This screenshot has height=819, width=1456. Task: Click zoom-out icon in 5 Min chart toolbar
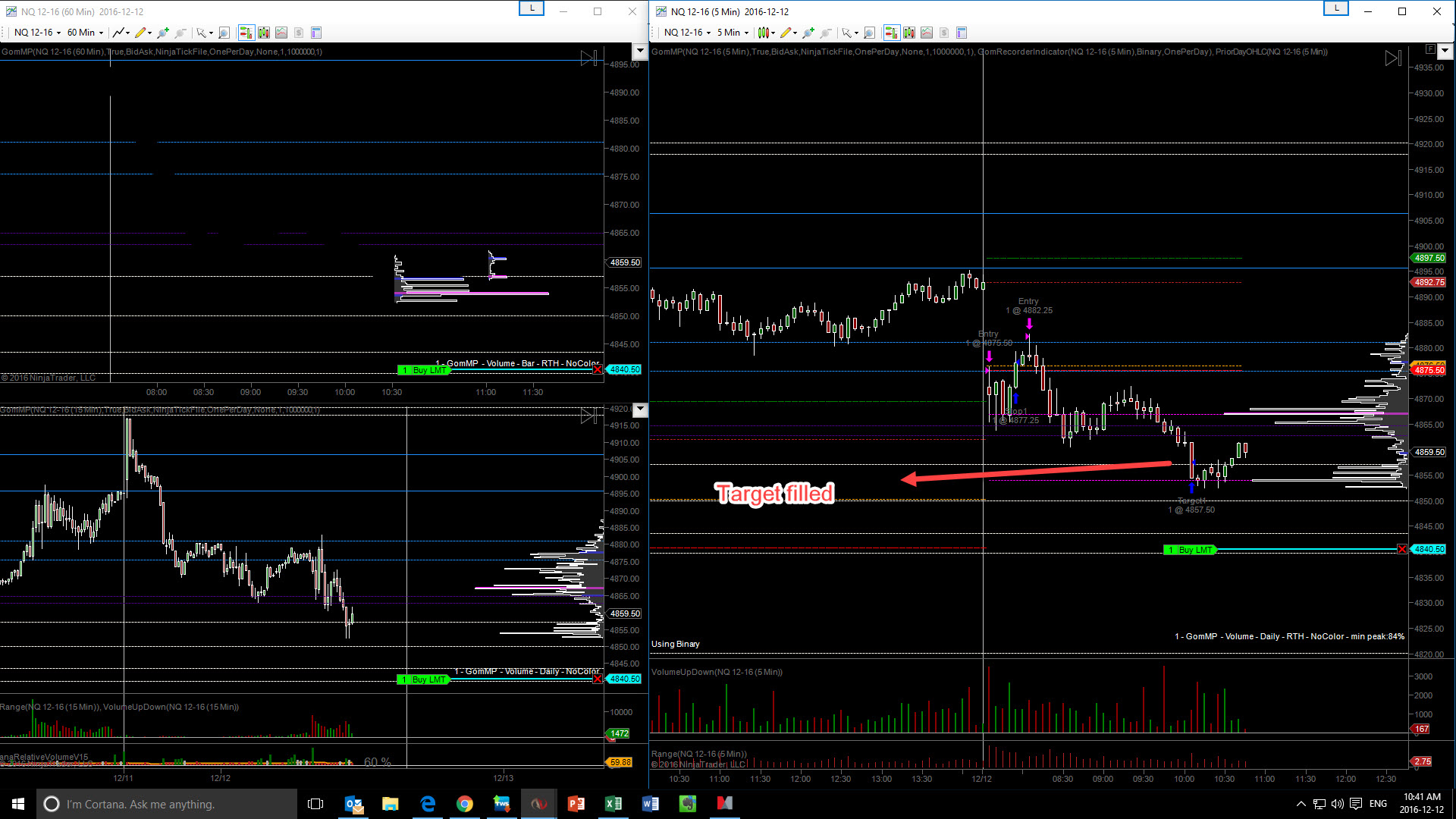point(826,33)
